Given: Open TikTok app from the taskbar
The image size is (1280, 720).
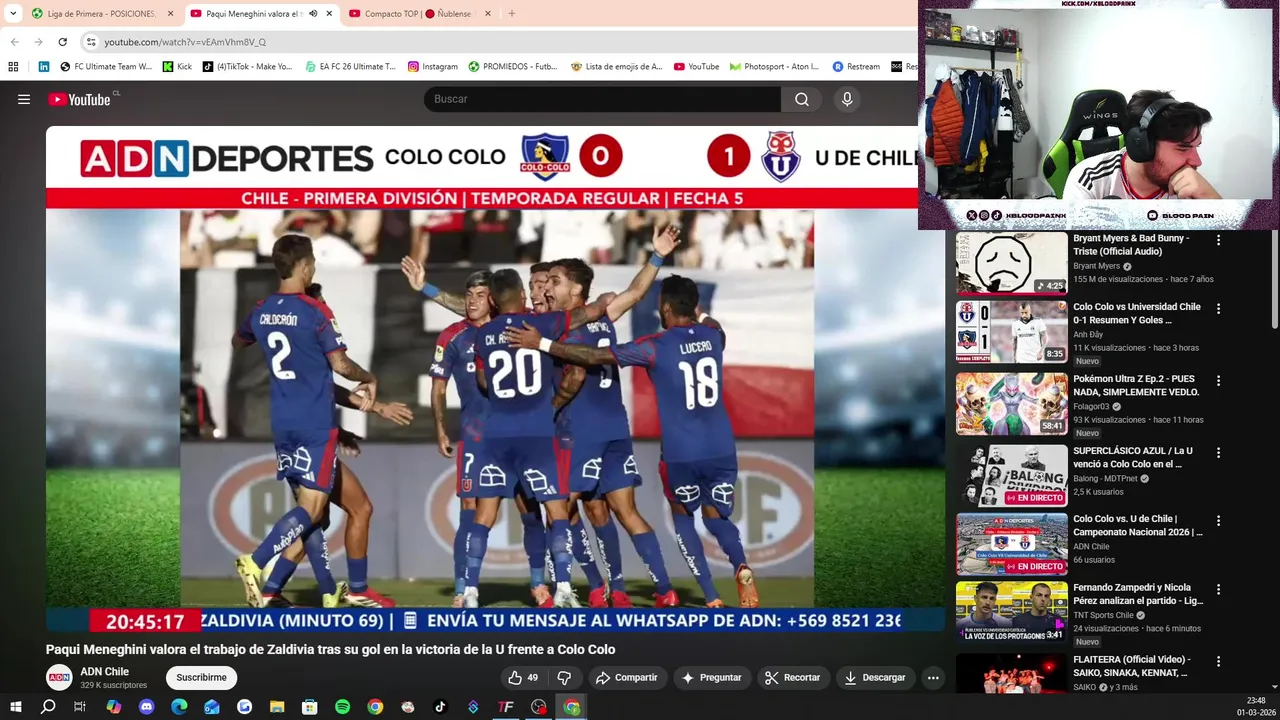Looking at the screenshot, I should (440, 707).
